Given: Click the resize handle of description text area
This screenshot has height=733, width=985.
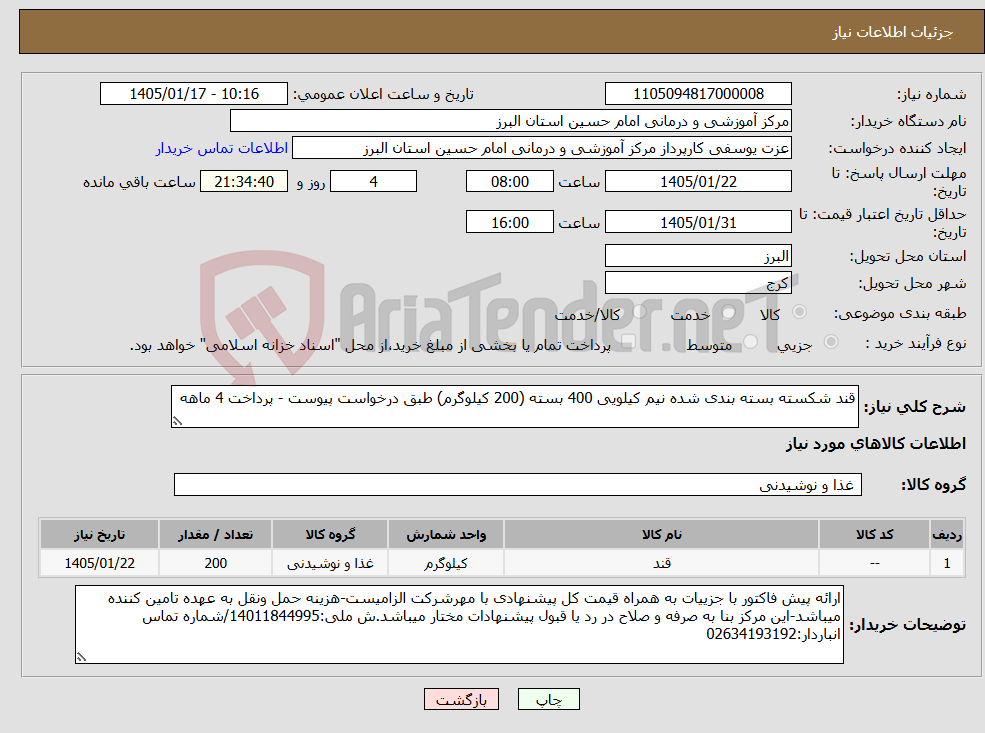Looking at the screenshot, I should point(177,421).
